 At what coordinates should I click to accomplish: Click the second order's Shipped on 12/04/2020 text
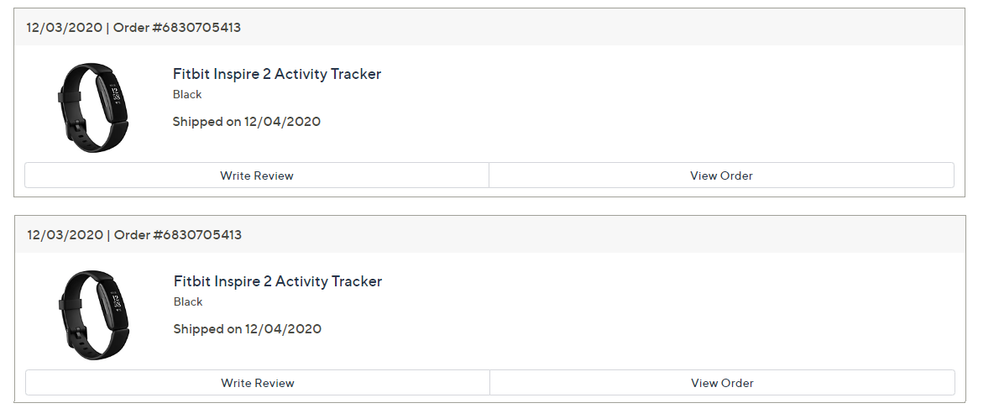click(246, 329)
